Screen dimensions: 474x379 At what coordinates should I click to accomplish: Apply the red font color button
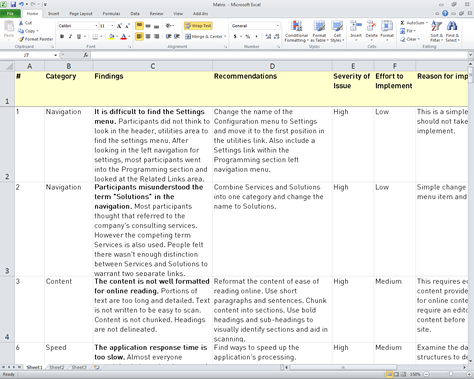coord(123,36)
